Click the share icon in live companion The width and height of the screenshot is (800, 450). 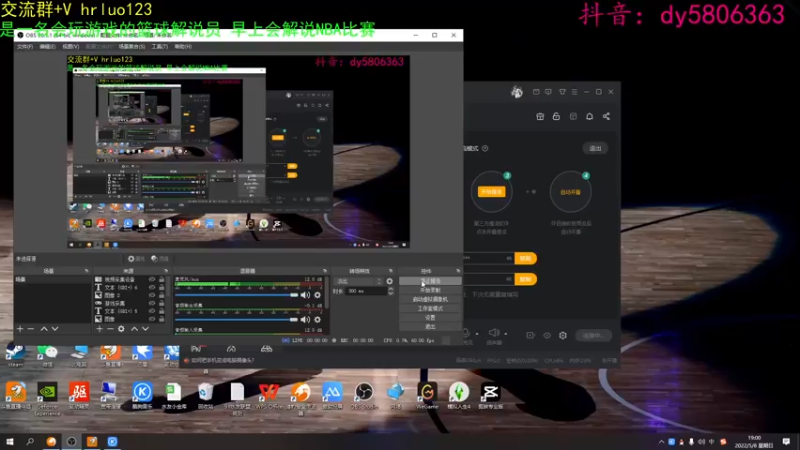(x=606, y=116)
